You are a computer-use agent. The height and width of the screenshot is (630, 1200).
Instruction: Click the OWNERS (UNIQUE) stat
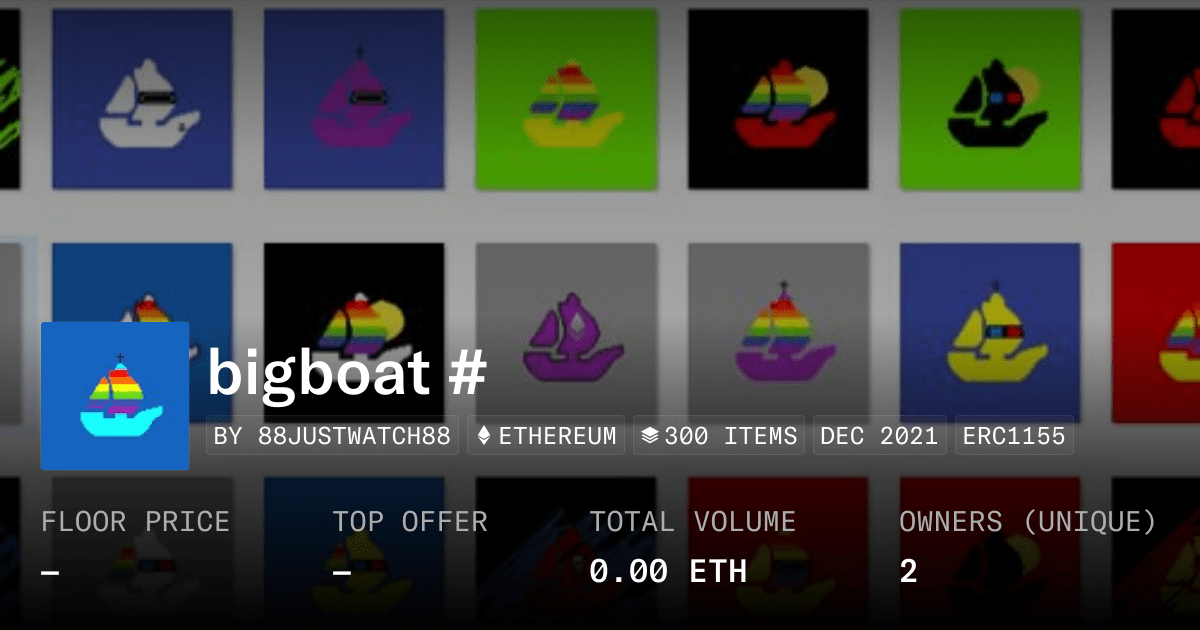click(x=1028, y=547)
